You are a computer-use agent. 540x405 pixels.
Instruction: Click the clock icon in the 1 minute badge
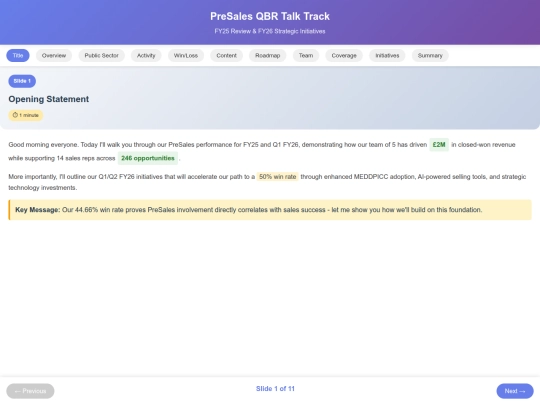click(15, 115)
